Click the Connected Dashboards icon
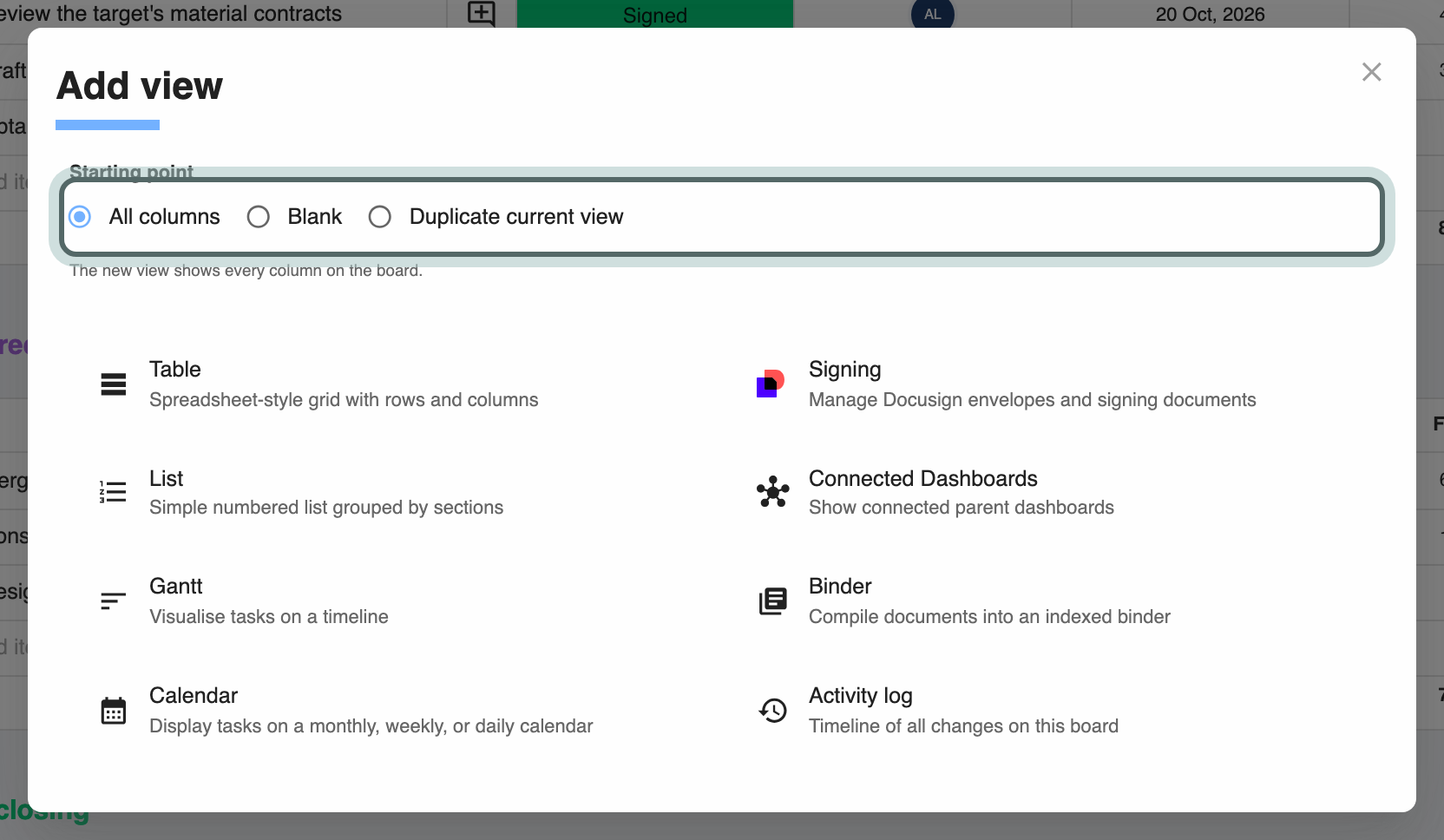1444x840 pixels. pyautogui.click(x=773, y=492)
